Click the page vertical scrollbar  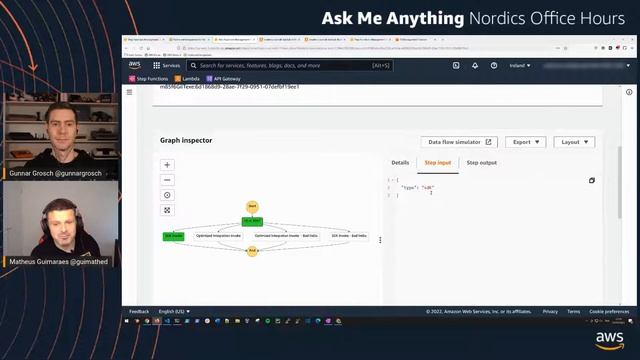coord(620,182)
